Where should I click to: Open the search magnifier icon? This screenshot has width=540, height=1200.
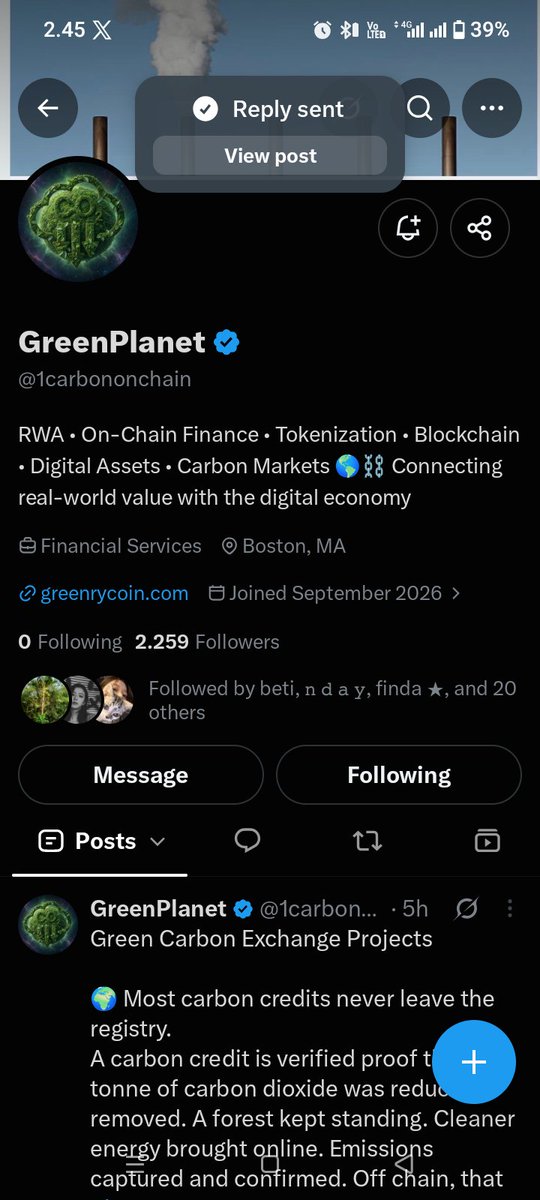pos(420,108)
